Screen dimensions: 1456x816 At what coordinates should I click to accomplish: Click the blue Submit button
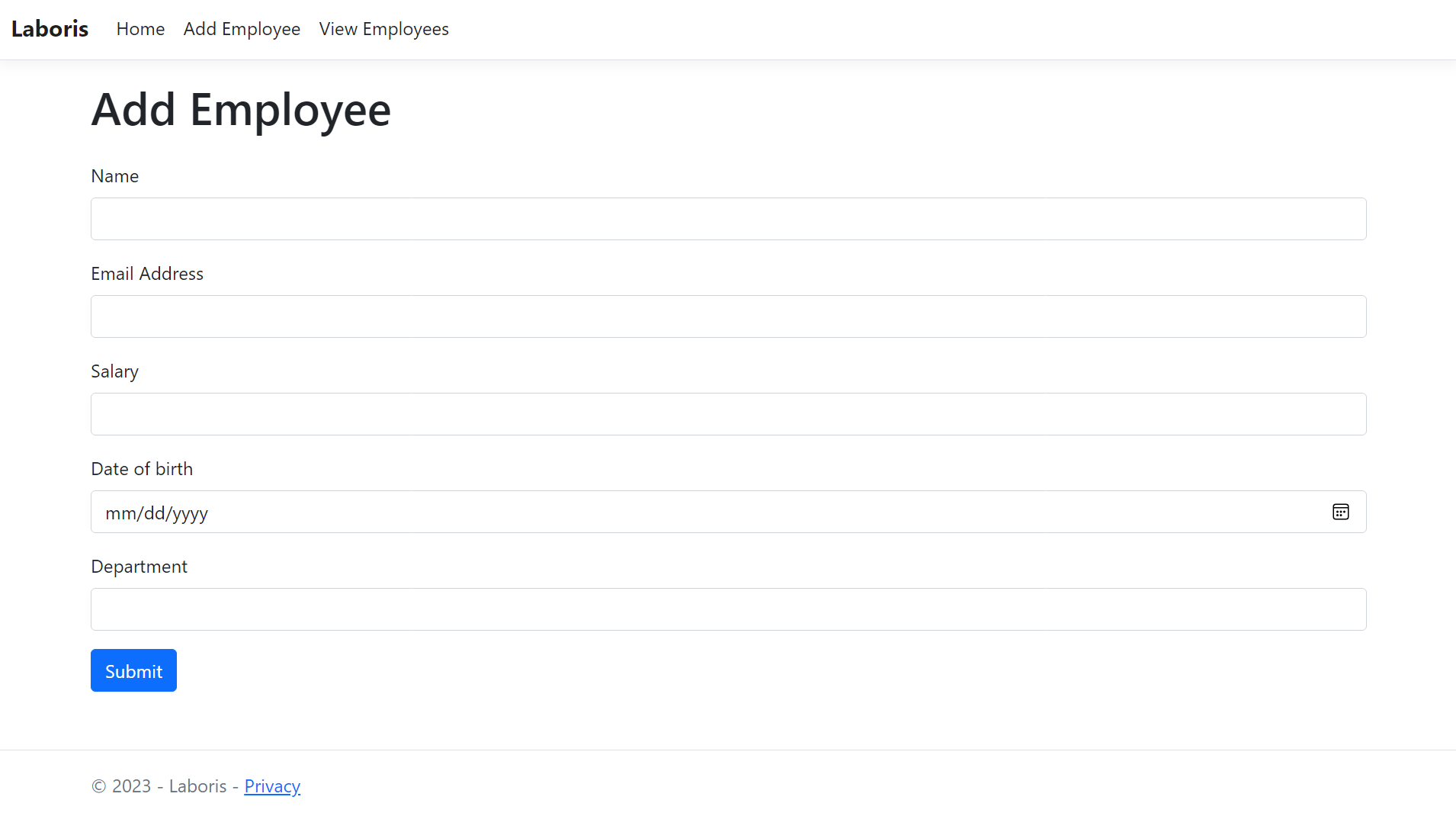133,670
